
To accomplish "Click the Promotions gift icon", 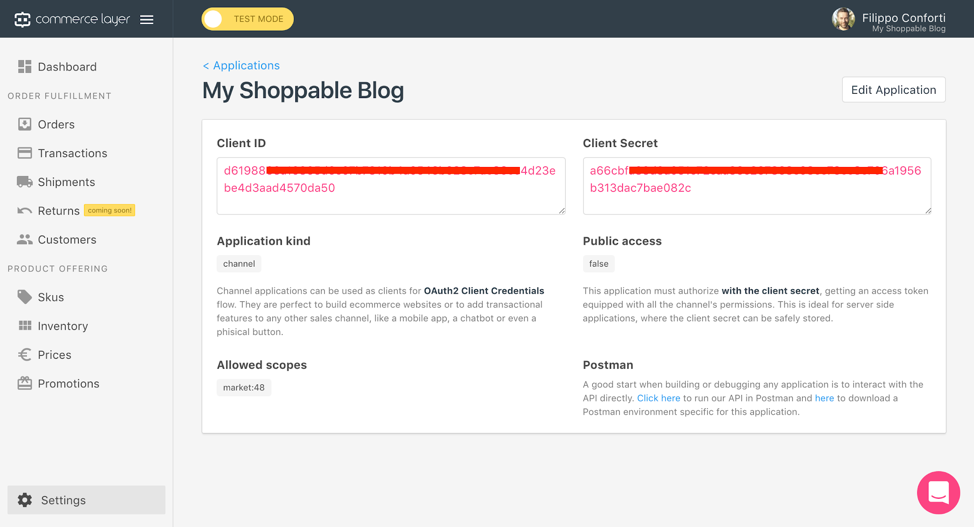I will (x=25, y=383).
